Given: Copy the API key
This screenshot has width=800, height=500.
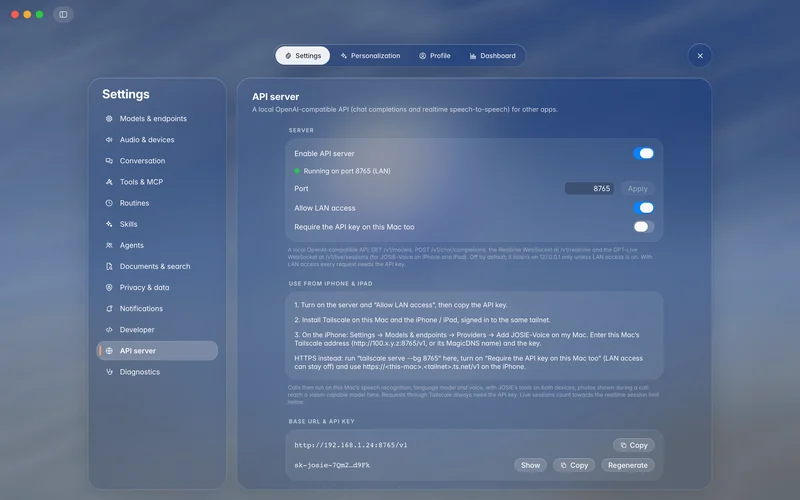Looking at the screenshot, I should click(574, 465).
